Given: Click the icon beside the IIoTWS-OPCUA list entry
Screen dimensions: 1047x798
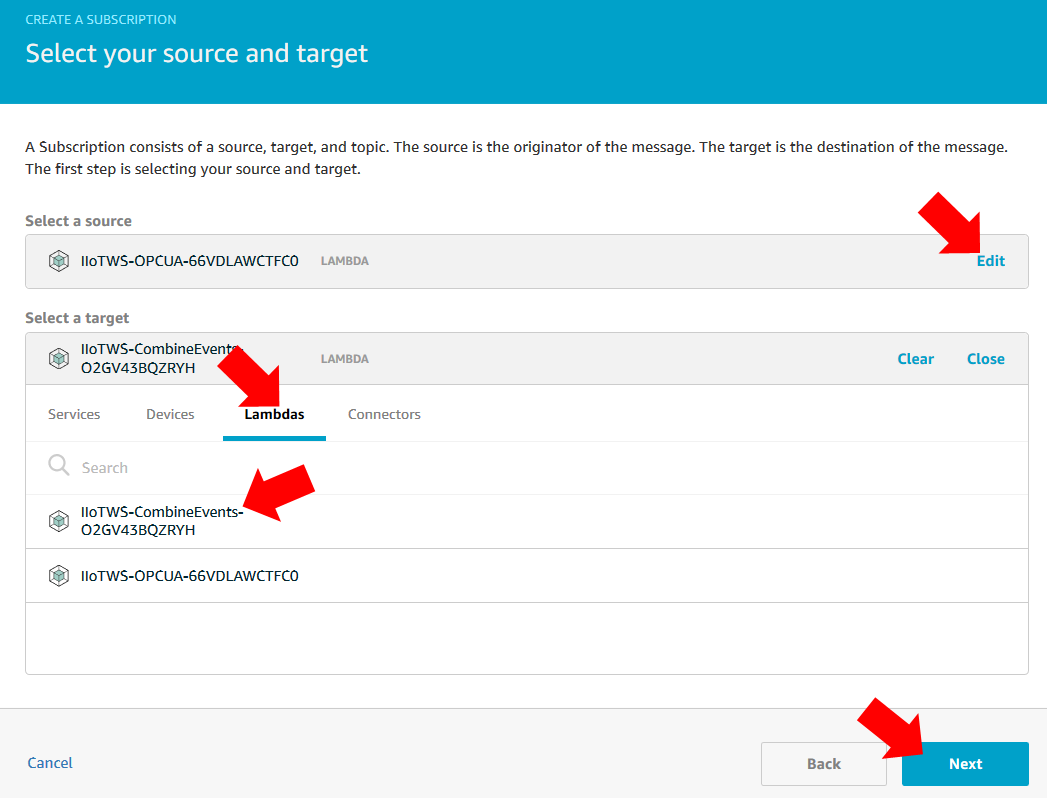Looking at the screenshot, I should click(59, 576).
